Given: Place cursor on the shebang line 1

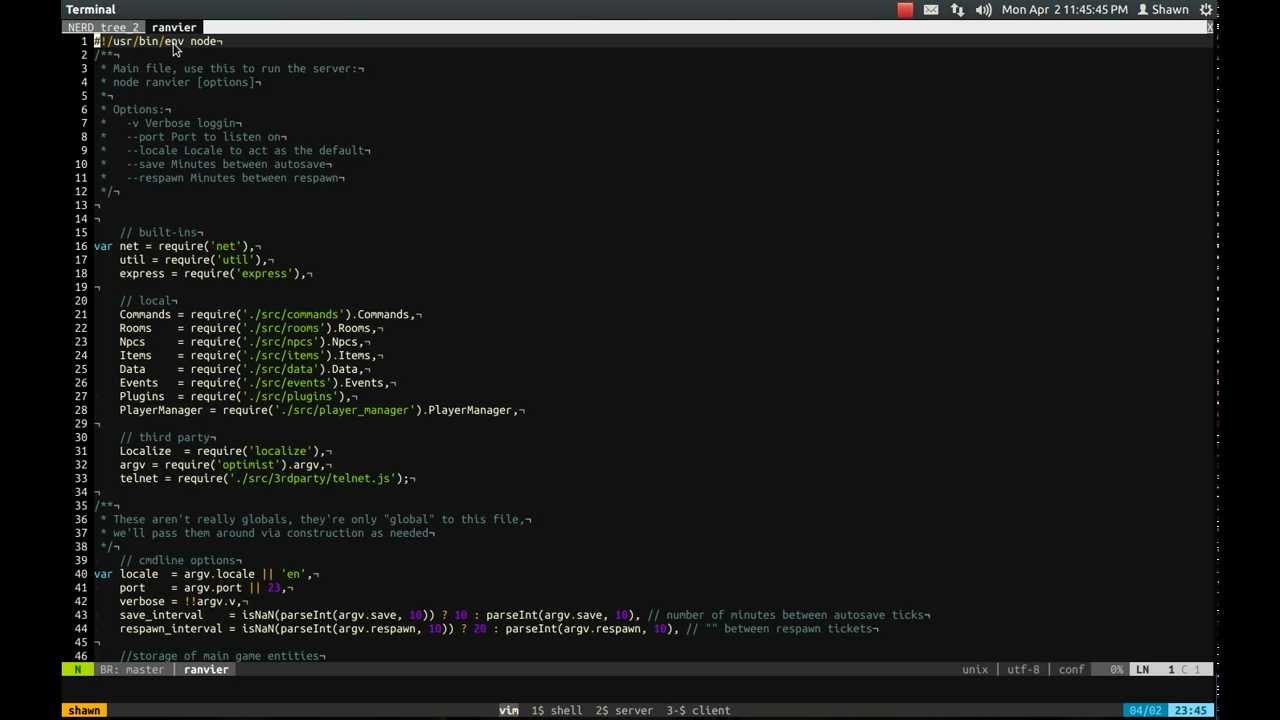Looking at the screenshot, I should pos(158,41).
